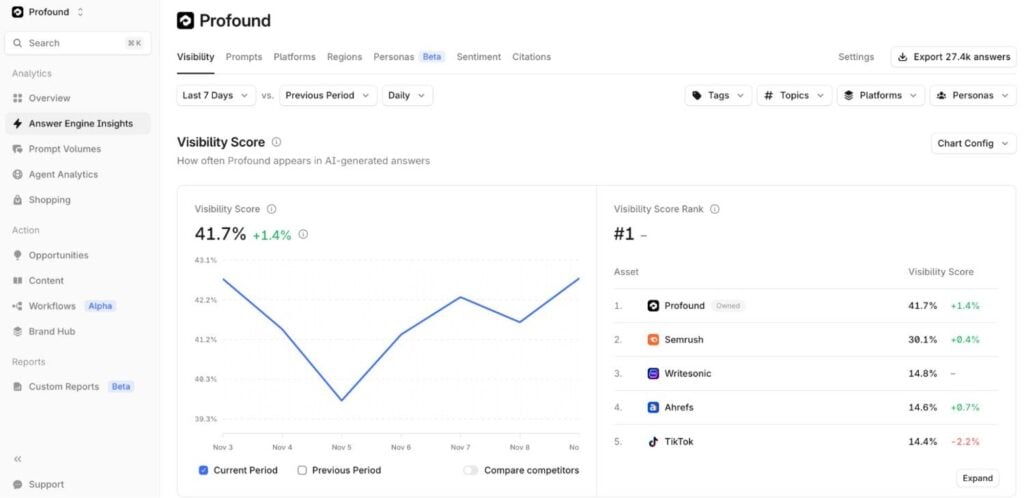Click in the Search input field
The height and width of the screenshot is (498, 1024).
click(x=78, y=43)
